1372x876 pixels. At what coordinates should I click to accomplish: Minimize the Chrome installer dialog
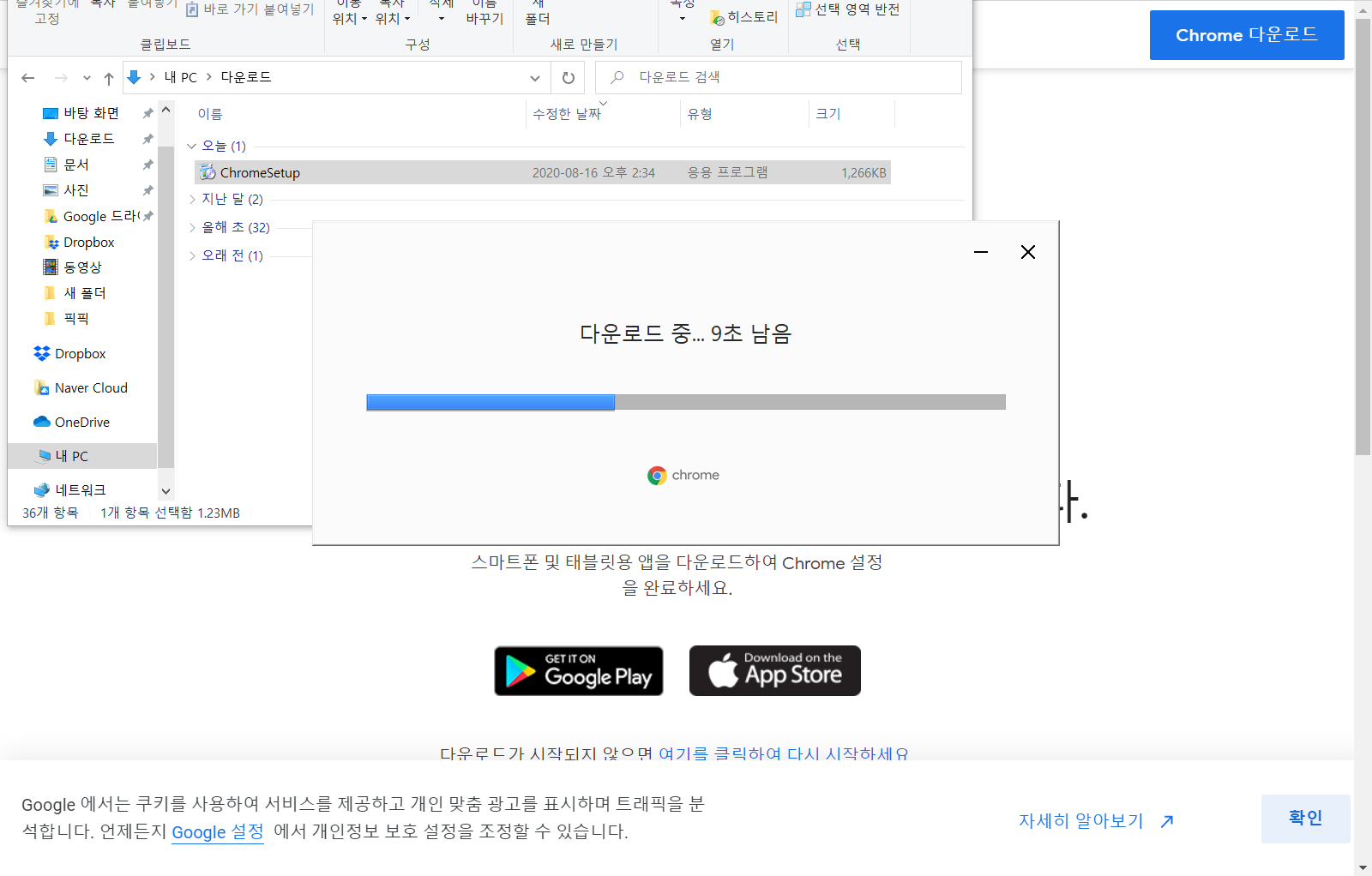pyautogui.click(x=981, y=252)
